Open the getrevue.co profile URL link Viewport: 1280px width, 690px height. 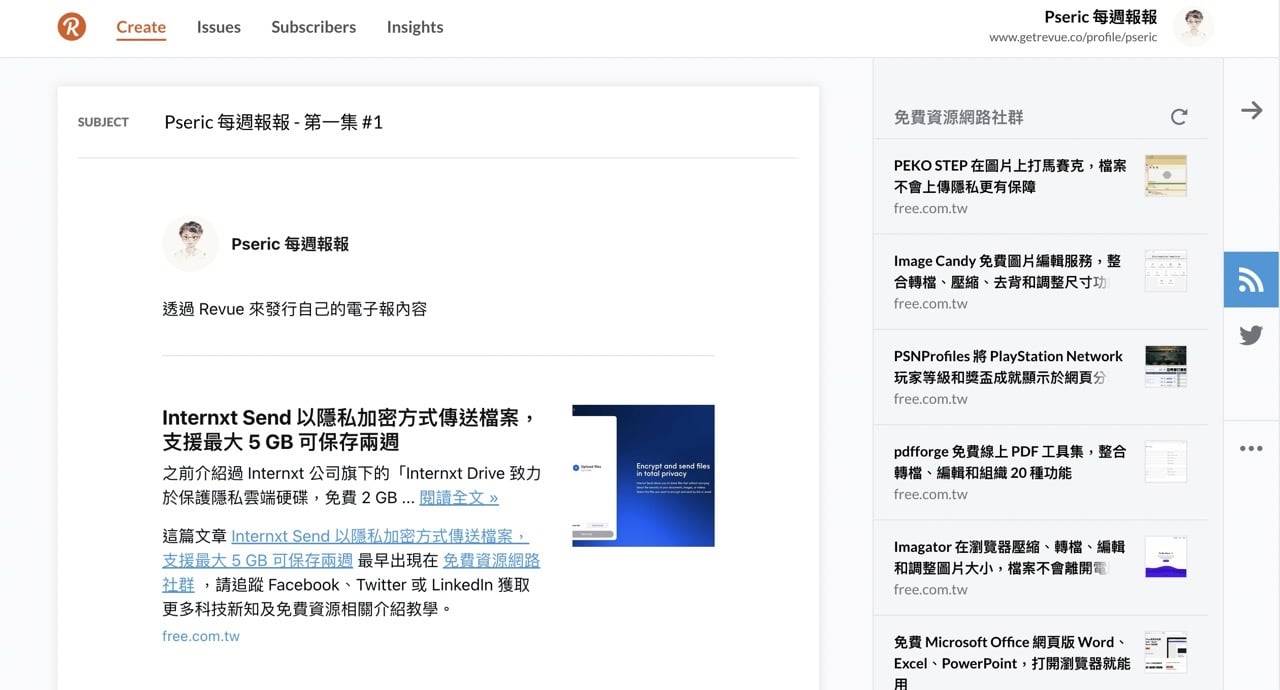(x=1072, y=38)
